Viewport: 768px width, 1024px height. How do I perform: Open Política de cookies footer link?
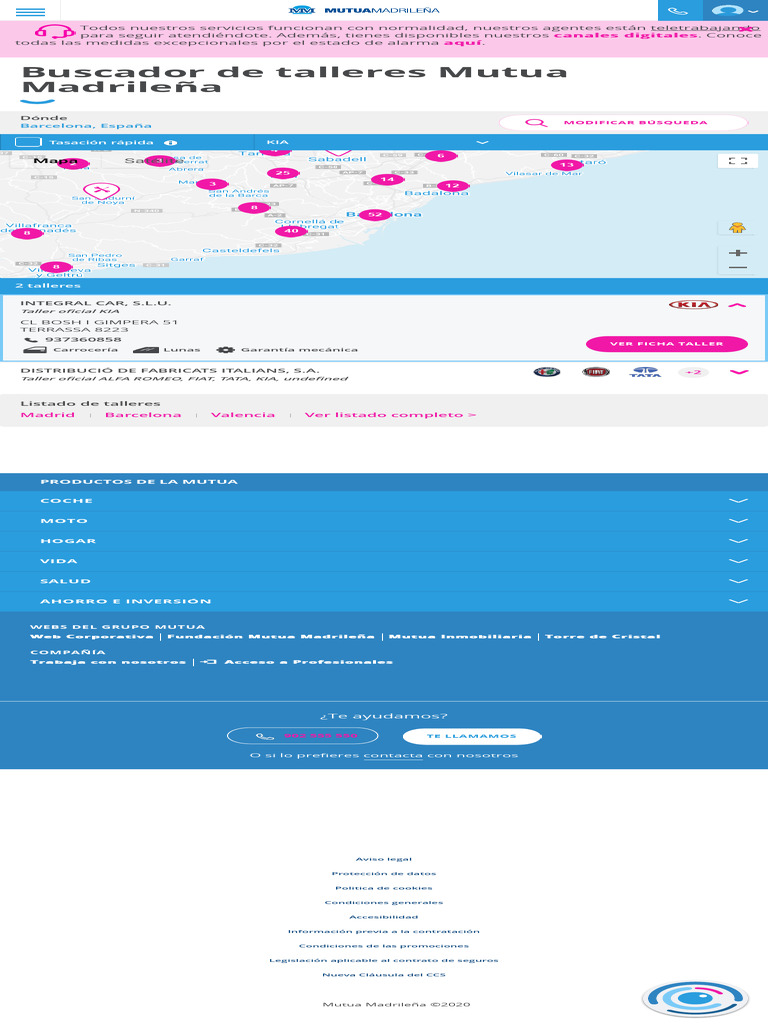pyautogui.click(x=384, y=888)
